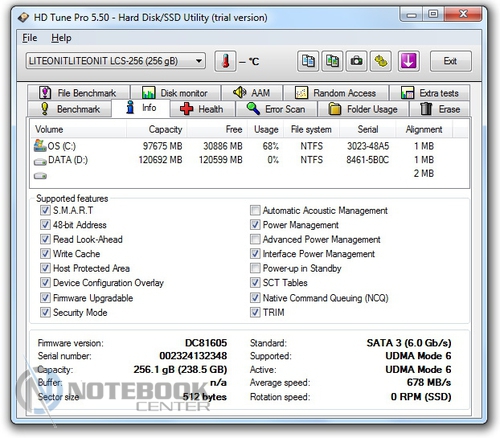Click the serial number 002324132348 value

click(193, 356)
